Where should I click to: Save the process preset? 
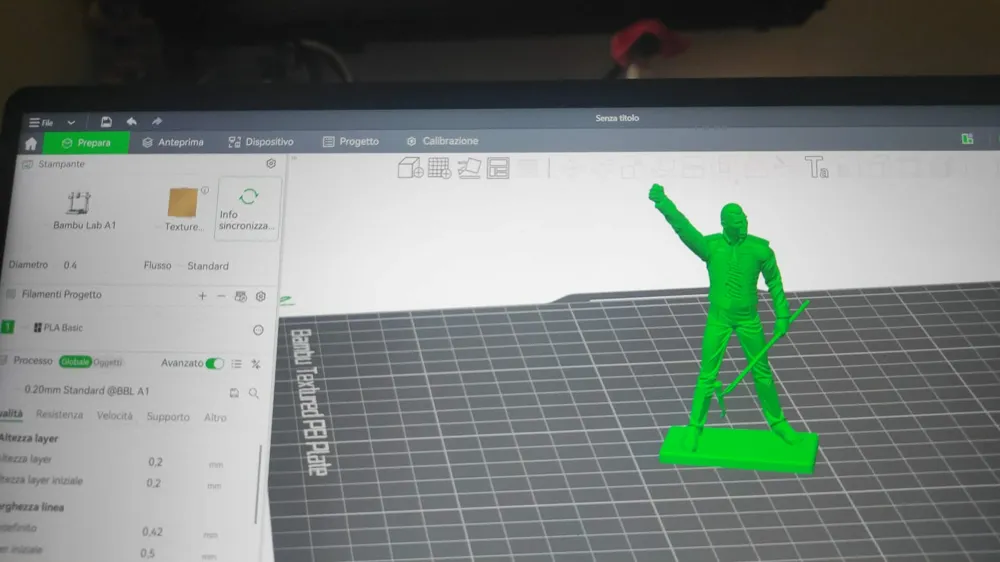(234, 392)
